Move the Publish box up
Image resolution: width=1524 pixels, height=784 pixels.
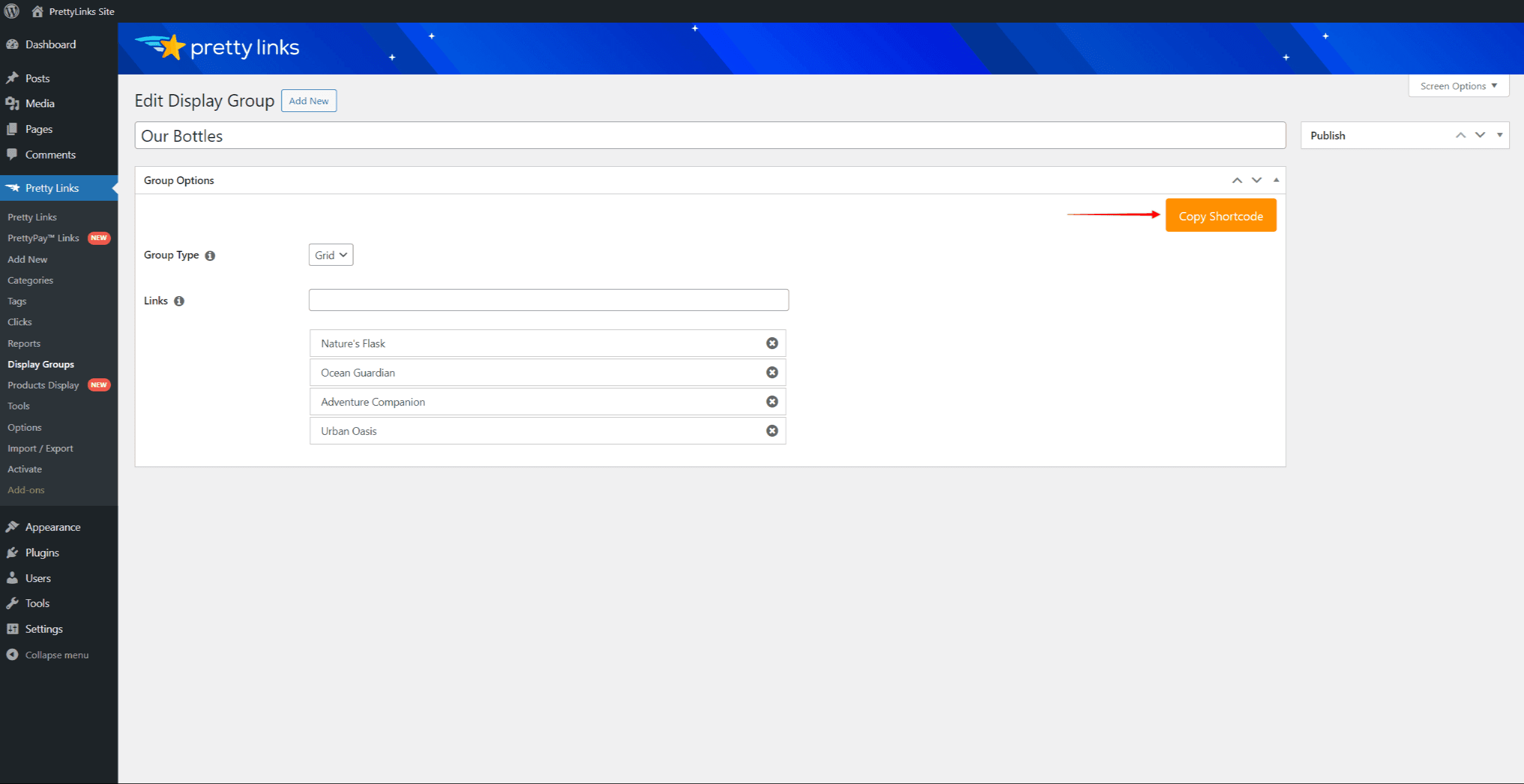coord(1460,135)
